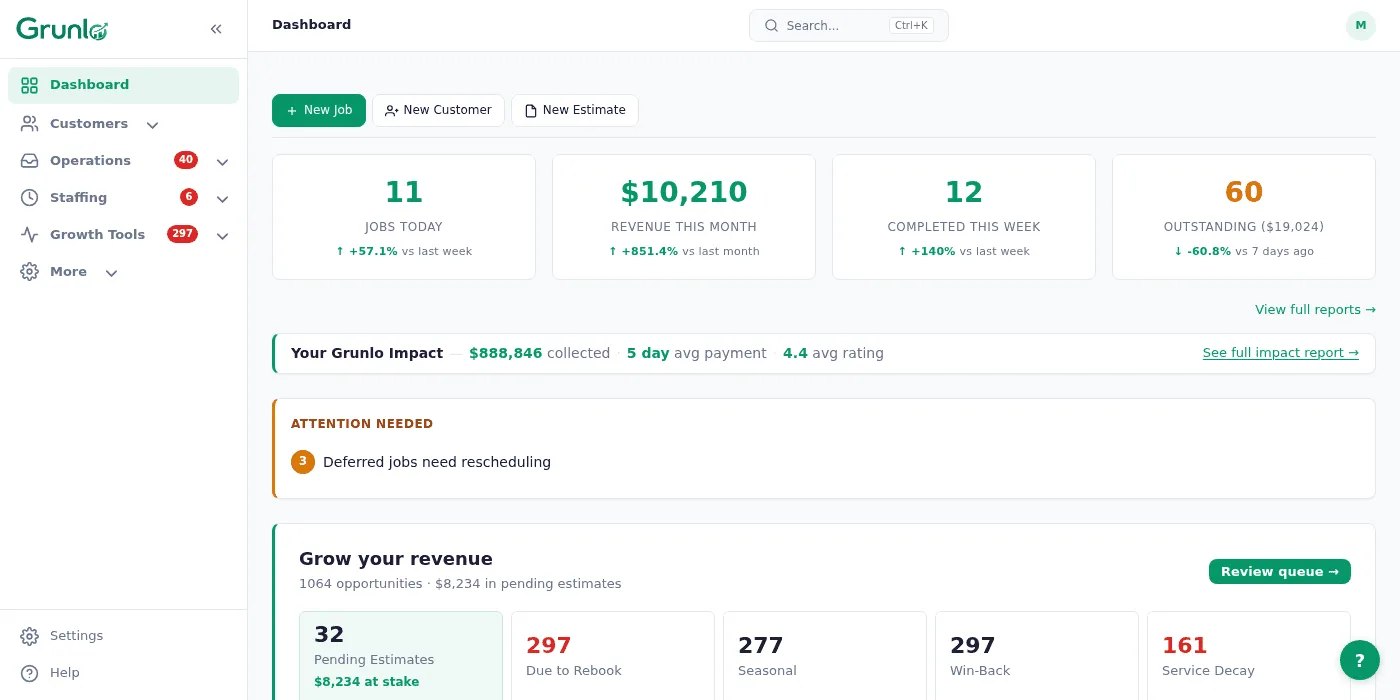Click the Operations inbox icon
Viewport: 1400px width, 700px height.
30,161
